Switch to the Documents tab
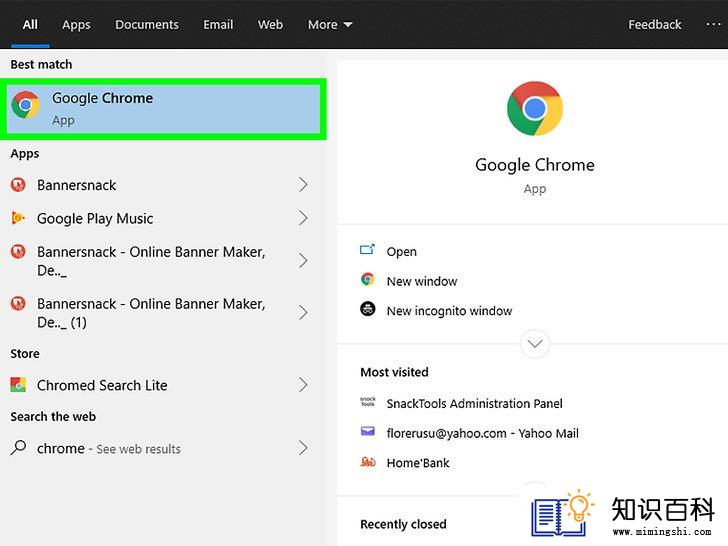728x546 pixels. [x=147, y=25]
